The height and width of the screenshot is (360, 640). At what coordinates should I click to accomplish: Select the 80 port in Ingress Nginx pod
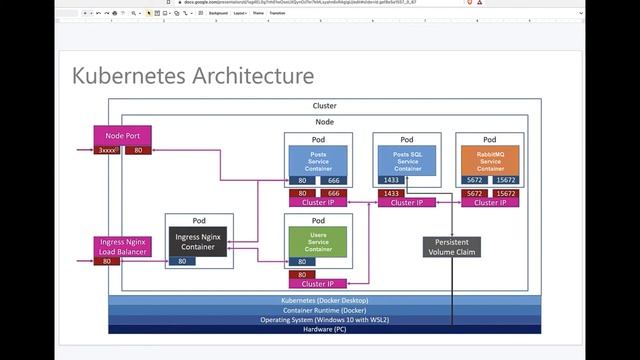coord(182,261)
